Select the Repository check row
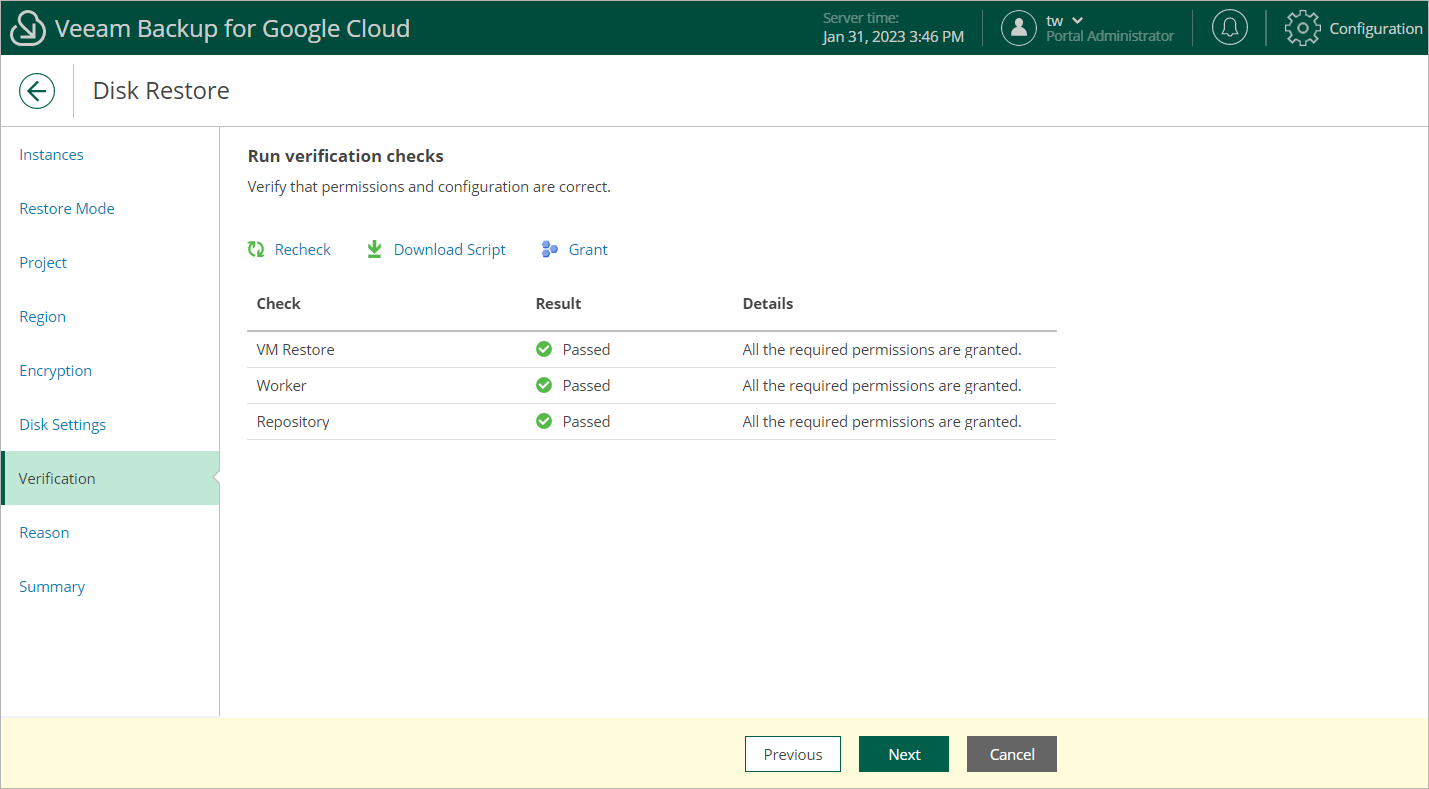 (293, 422)
